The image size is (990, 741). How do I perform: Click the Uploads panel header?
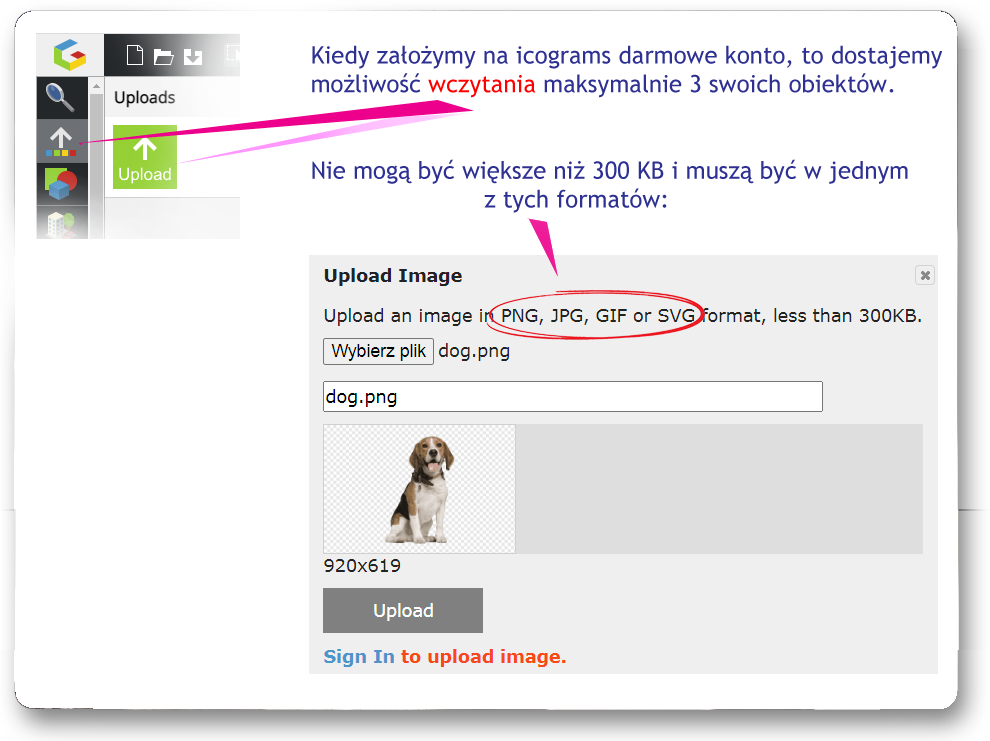coord(145,98)
